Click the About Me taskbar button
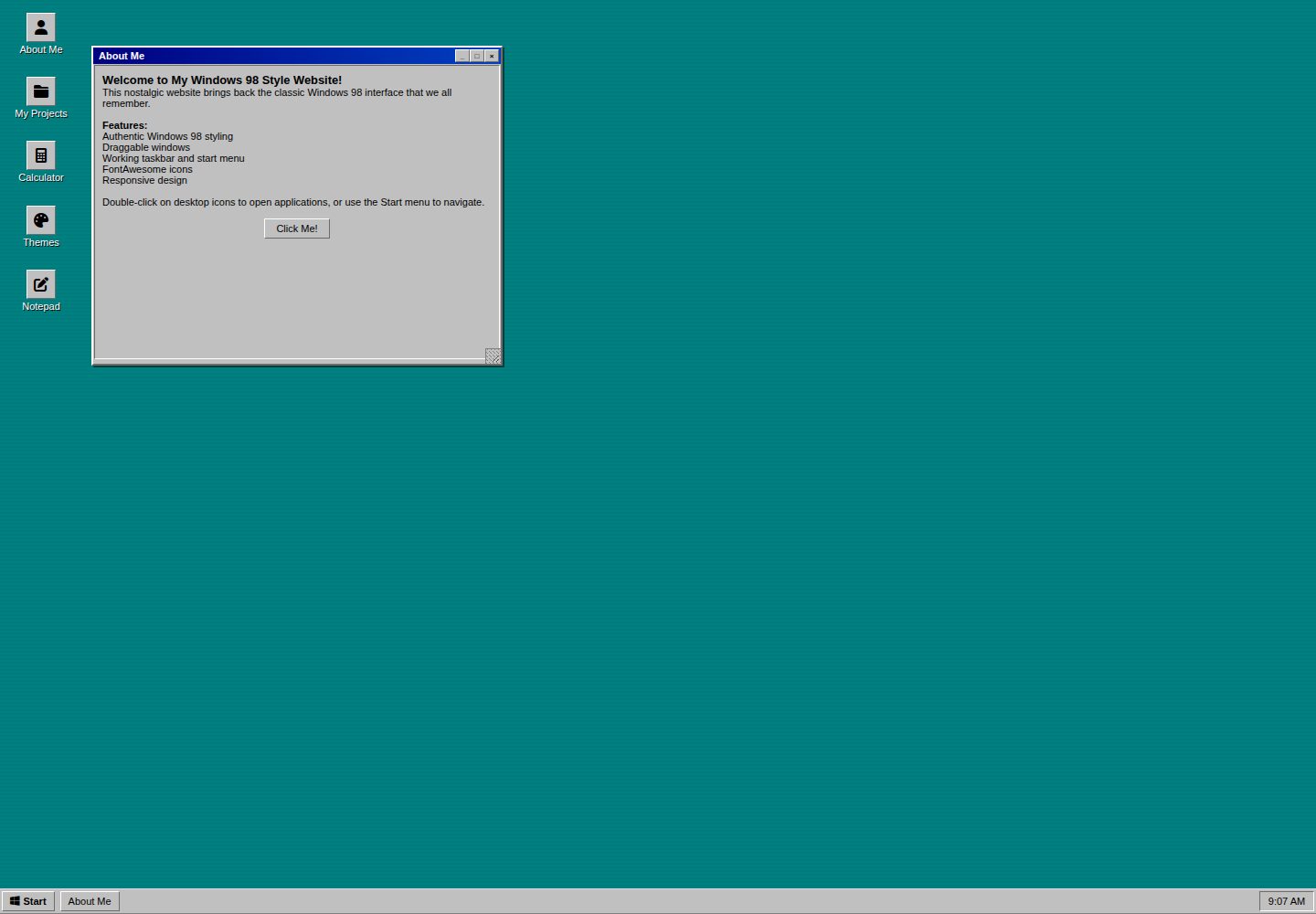Image resolution: width=1316 pixels, height=914 pixels. pos(90,901)
